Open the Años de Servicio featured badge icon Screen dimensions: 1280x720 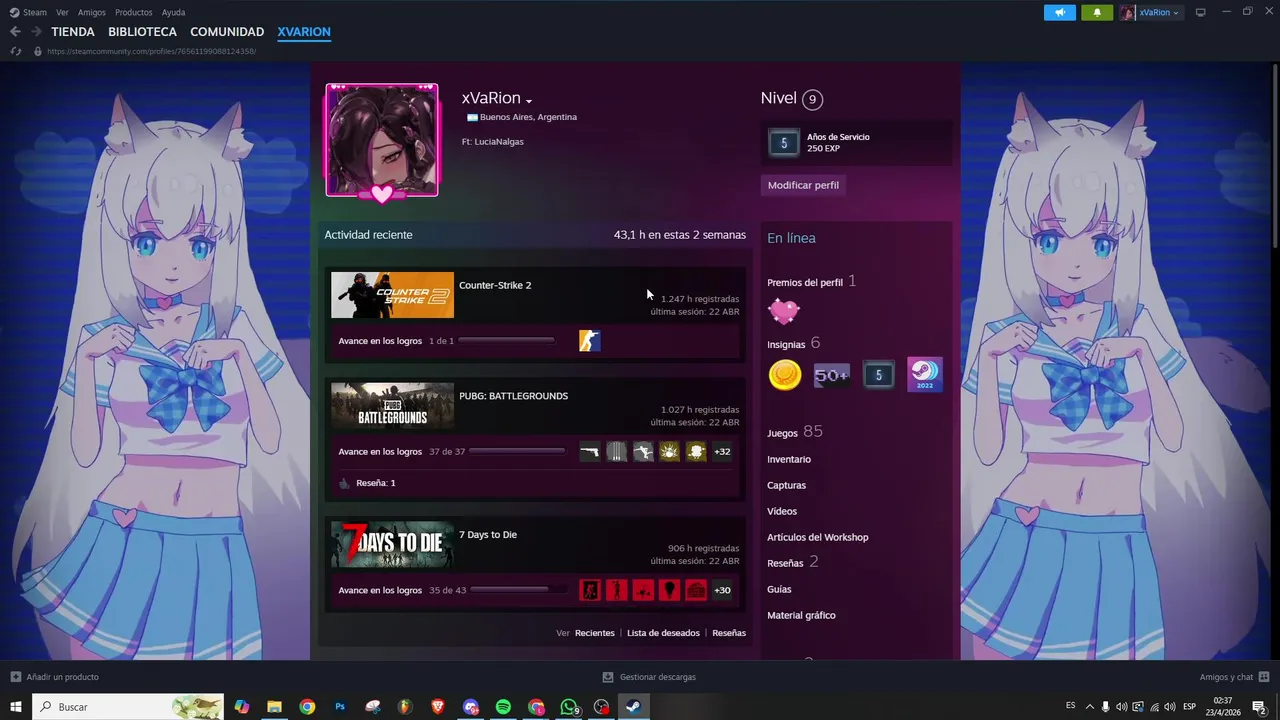(x=784, y=143)
